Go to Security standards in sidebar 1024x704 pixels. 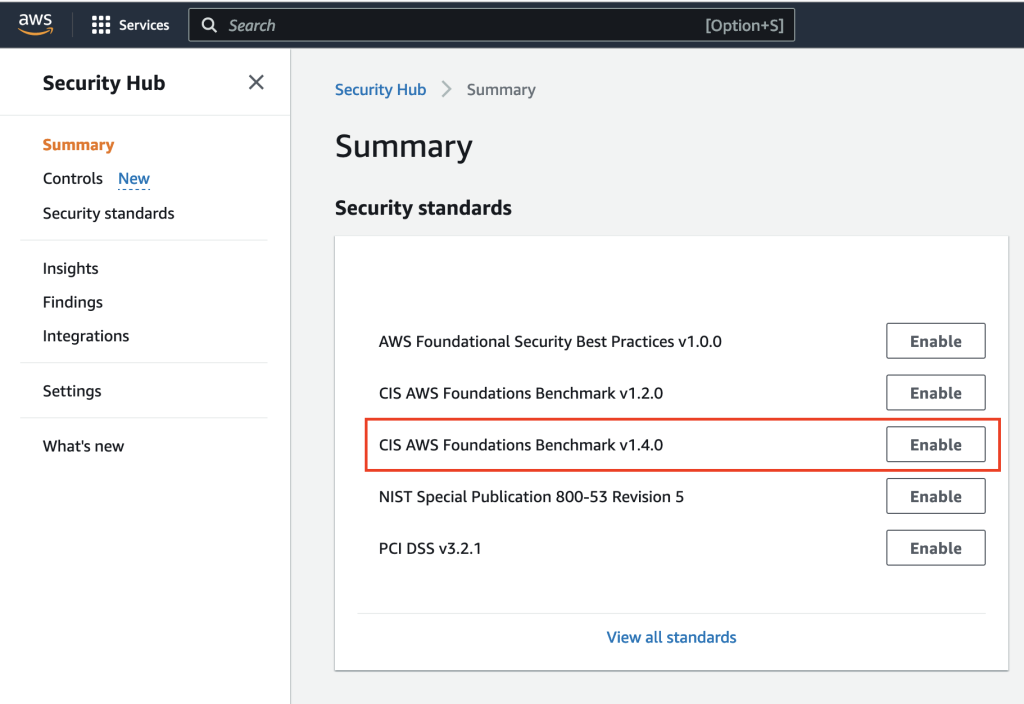point(108,213)
